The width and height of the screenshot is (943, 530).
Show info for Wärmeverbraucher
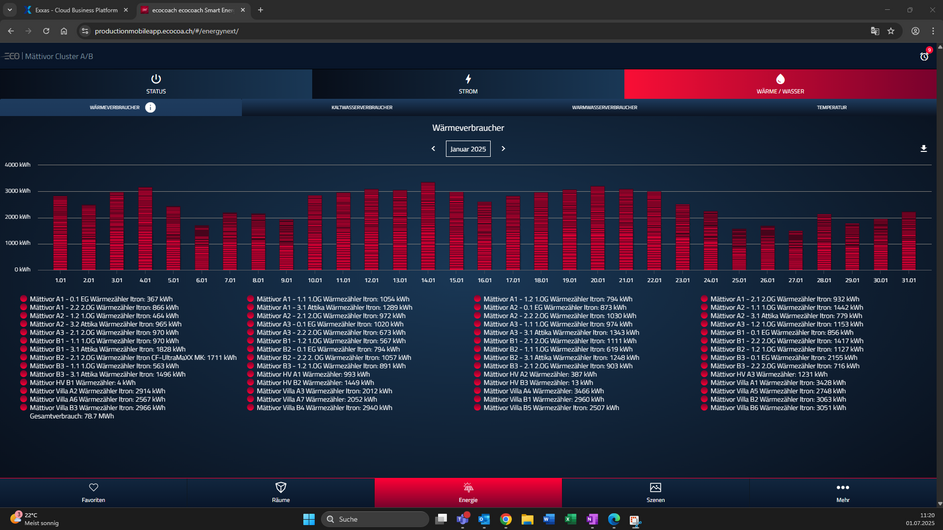click(150, 108)
